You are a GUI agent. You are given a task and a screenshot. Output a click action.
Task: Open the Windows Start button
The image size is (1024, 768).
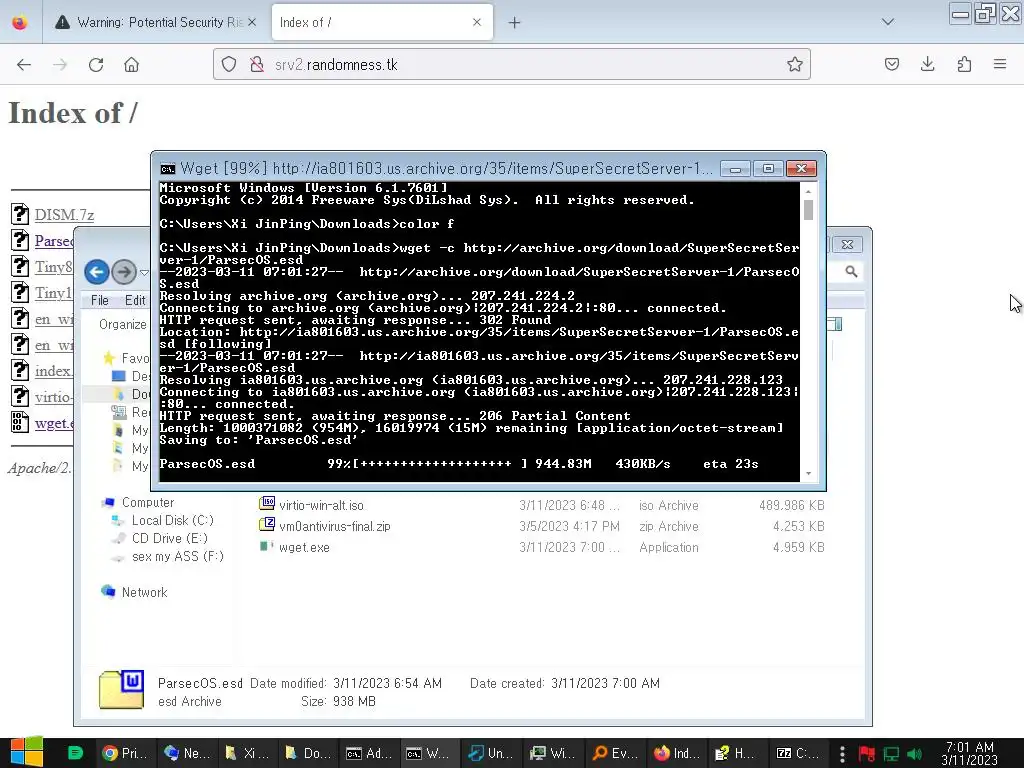tap(27, 753)
